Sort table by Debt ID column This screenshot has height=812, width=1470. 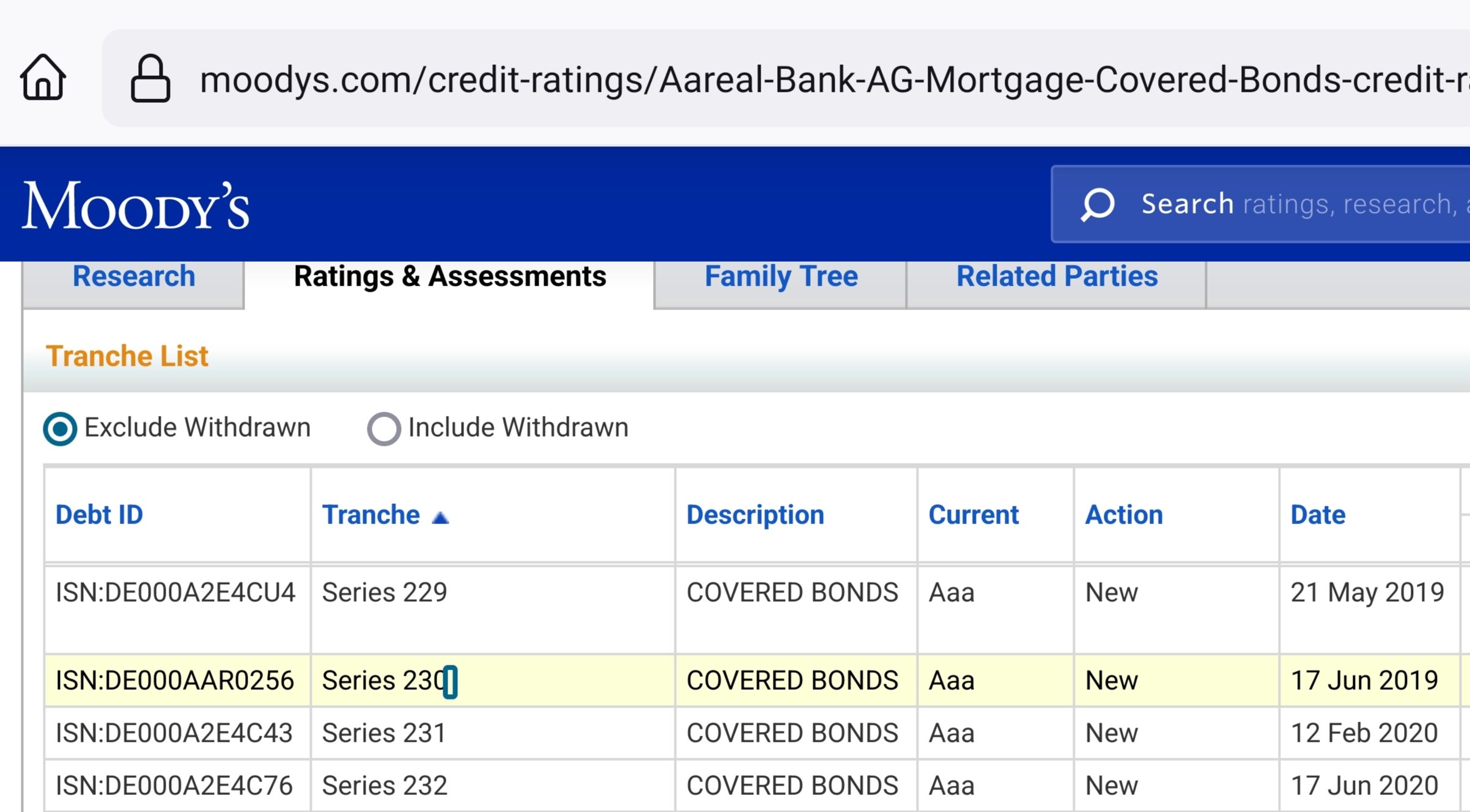(99, 515)
